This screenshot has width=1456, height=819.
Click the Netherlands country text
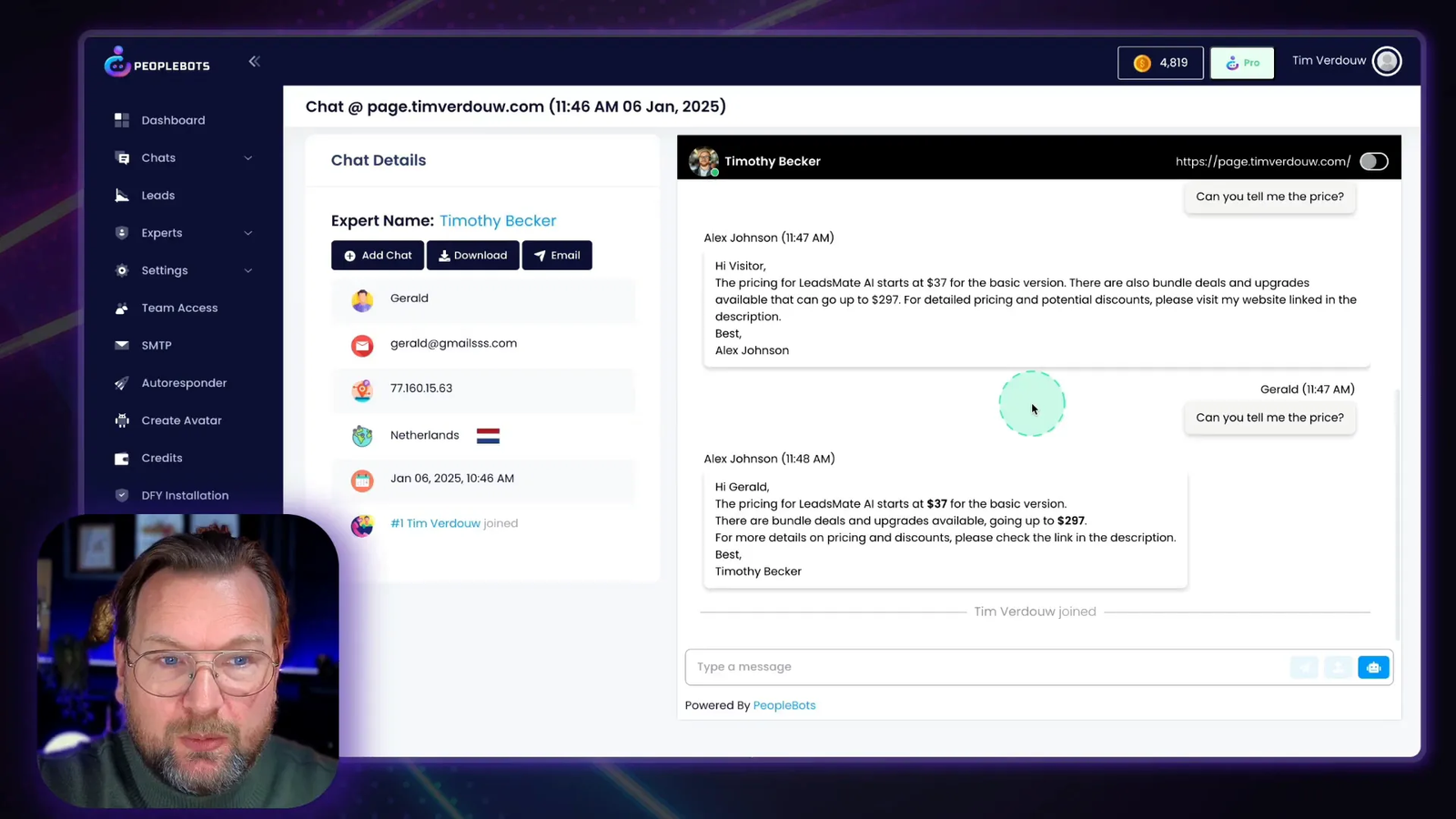pyautogui.click(x=425, y=435)
